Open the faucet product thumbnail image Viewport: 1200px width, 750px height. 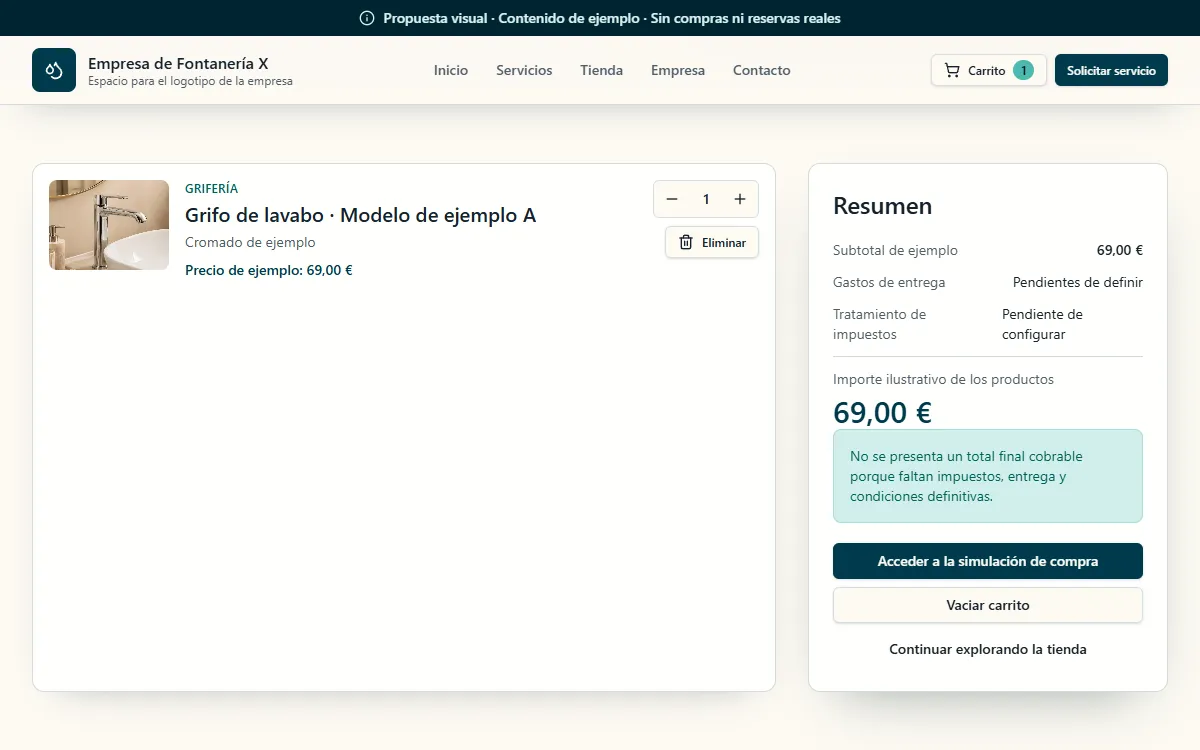pyautogui.click(x=109, y=225)
